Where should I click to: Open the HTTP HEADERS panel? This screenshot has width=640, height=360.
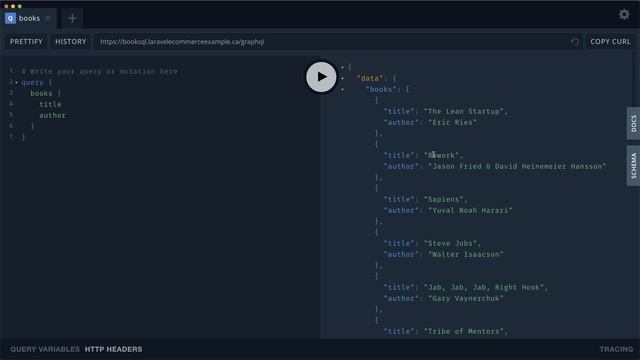(x=113, y=349)
